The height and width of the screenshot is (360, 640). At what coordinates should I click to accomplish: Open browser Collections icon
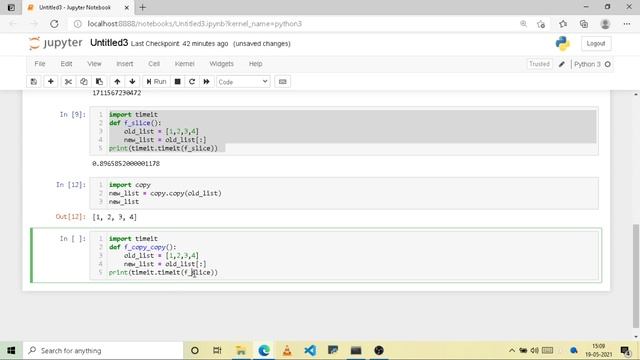pos(584,24)
